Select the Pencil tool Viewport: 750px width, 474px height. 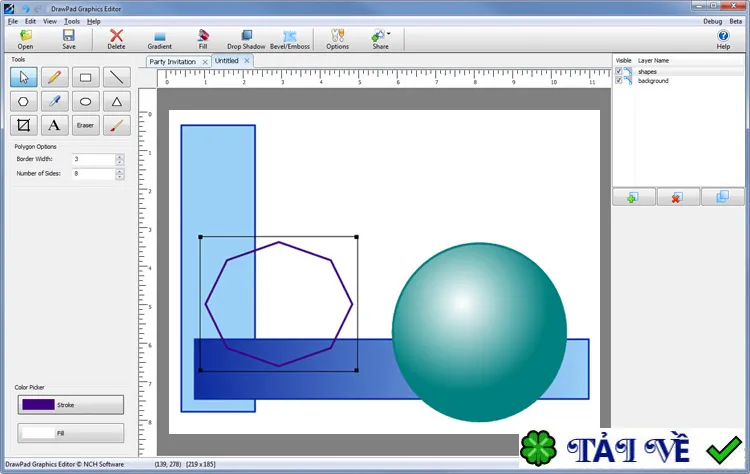coord(55,77)
